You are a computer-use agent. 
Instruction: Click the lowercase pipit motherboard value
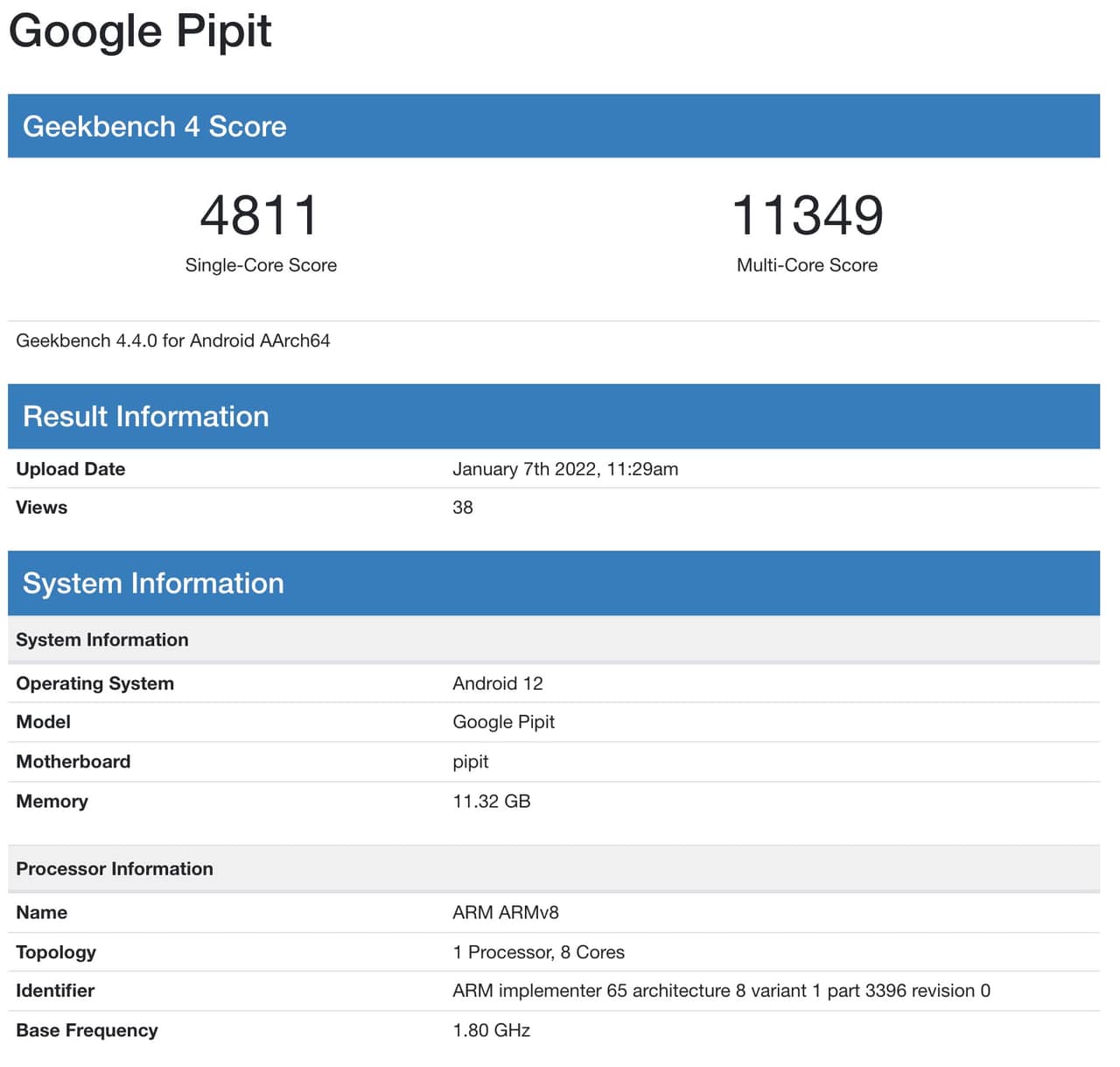point(471,762)
